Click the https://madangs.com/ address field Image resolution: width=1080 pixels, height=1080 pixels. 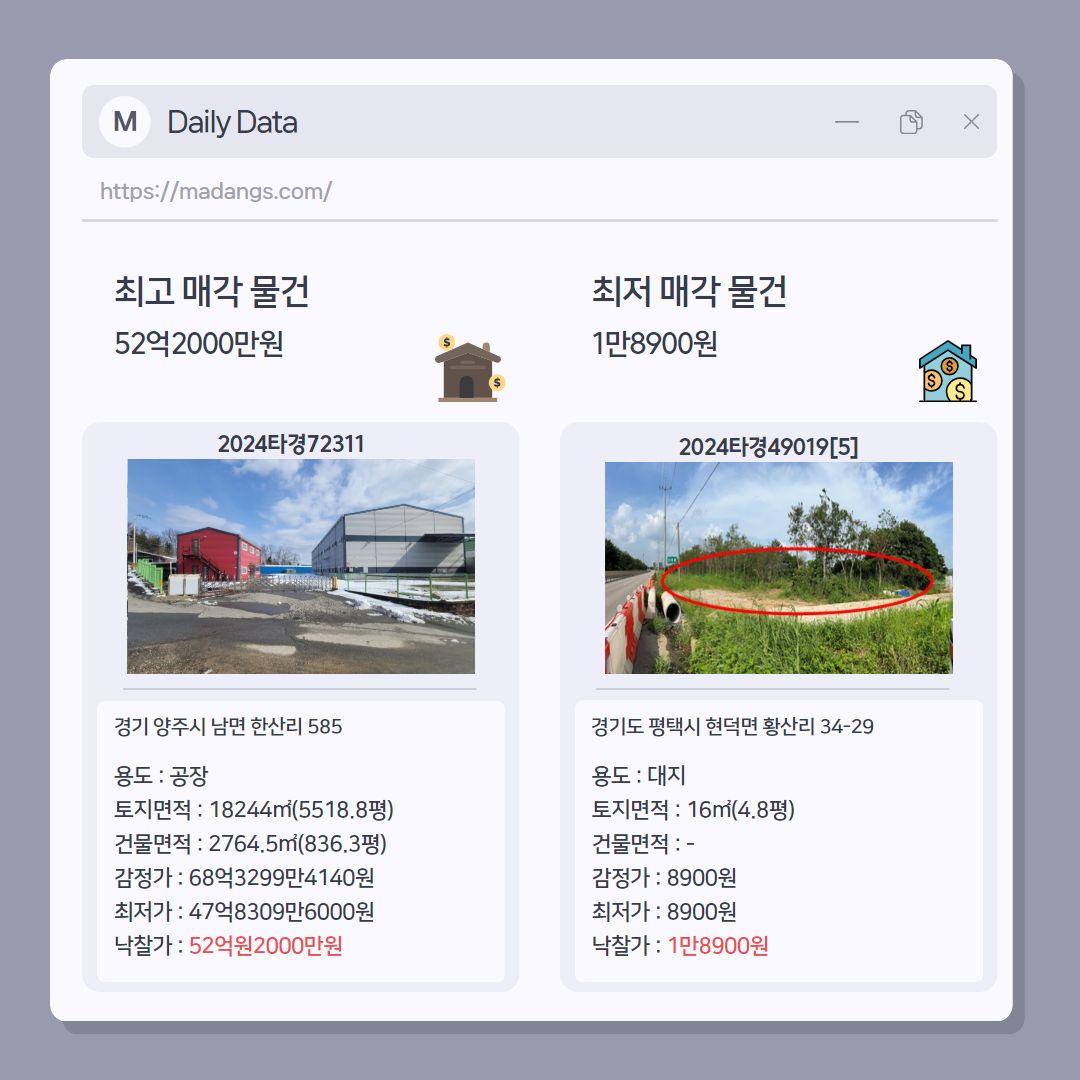(216, 191)
